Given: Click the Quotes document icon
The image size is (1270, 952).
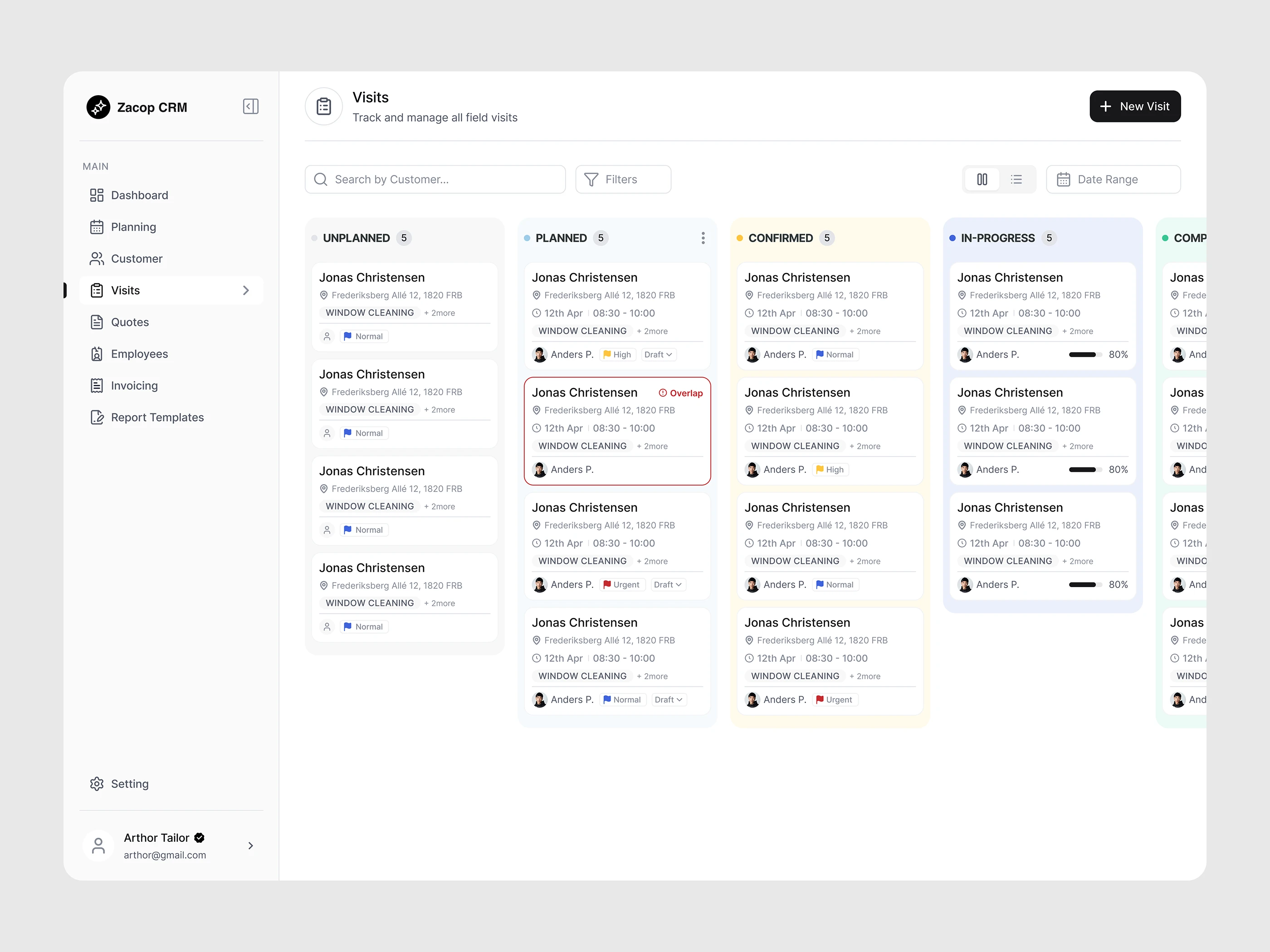Looking at the screenshot, I should coord(97,322).
